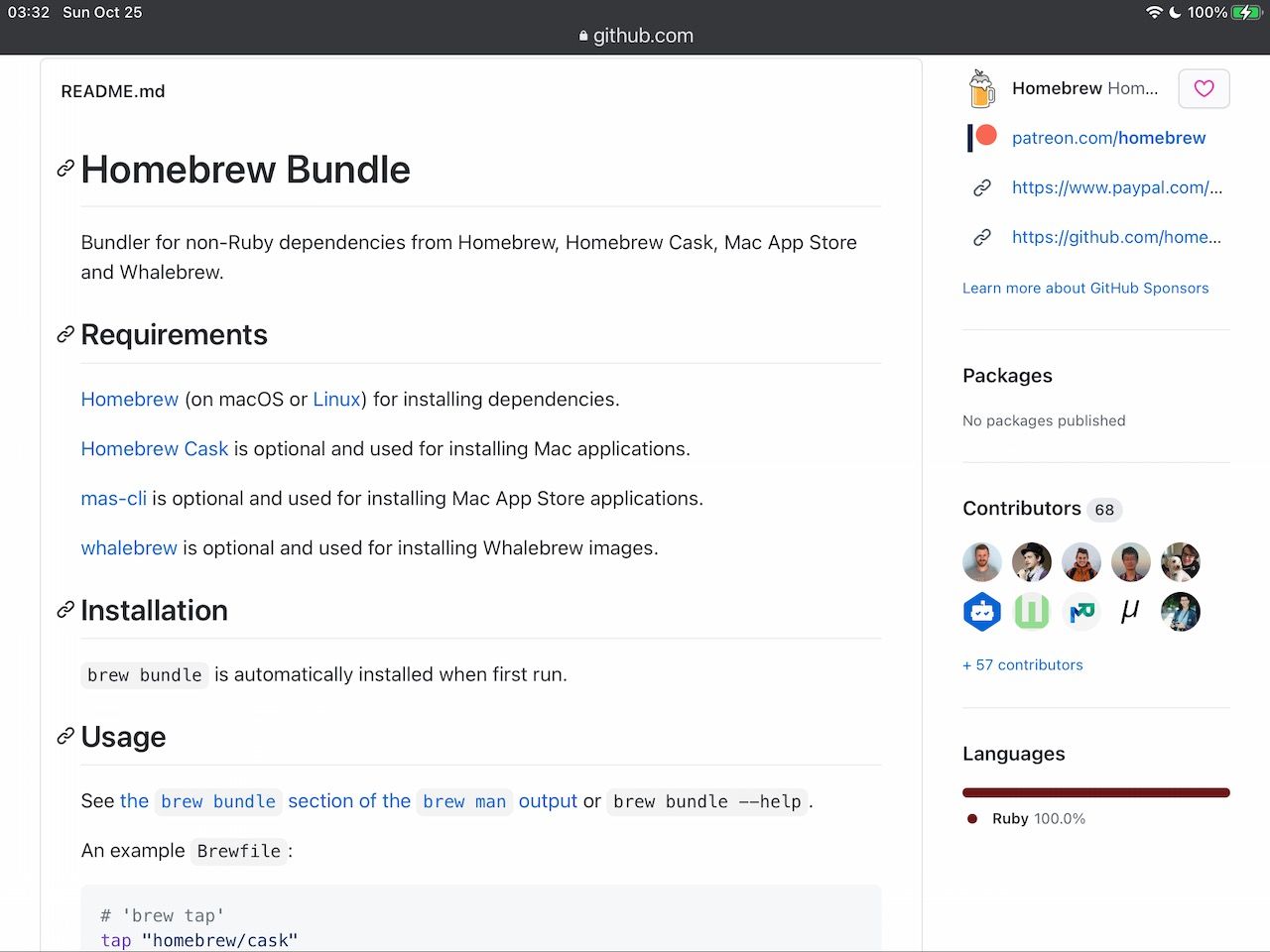Open the Contributors heading link
This screenshot has width=1270, height=952.
(x=1022, y=508)
